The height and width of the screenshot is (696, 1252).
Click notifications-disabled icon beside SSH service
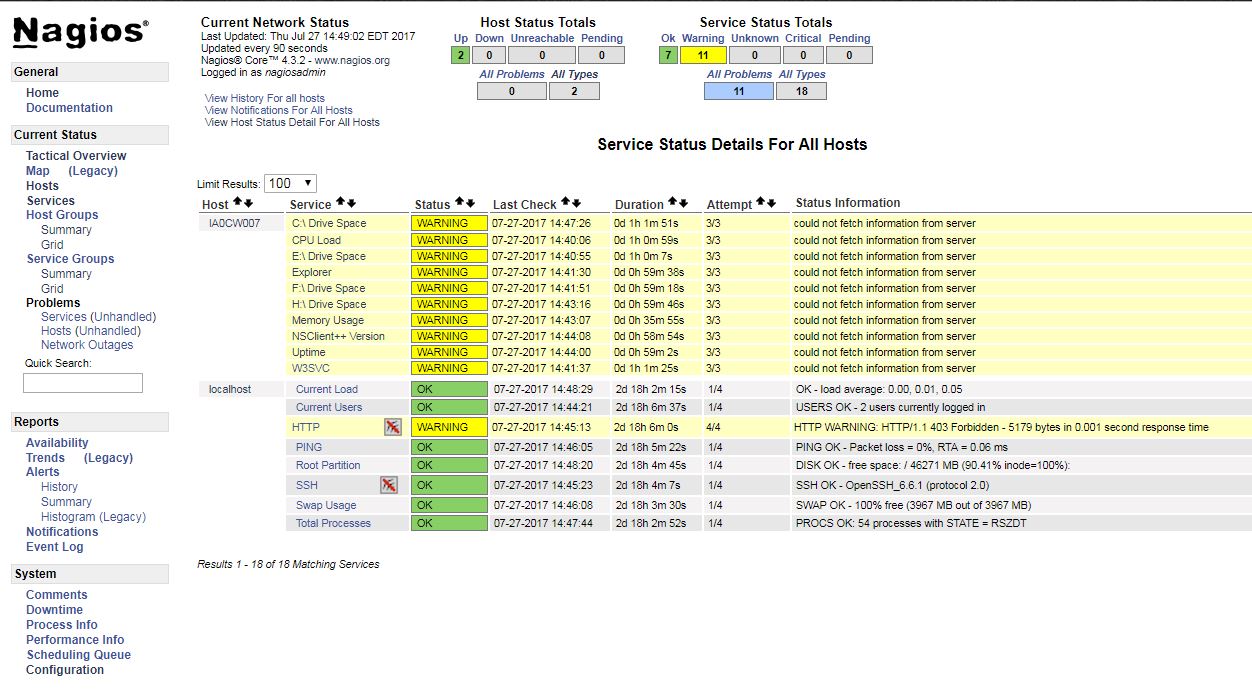click(389, 485)
